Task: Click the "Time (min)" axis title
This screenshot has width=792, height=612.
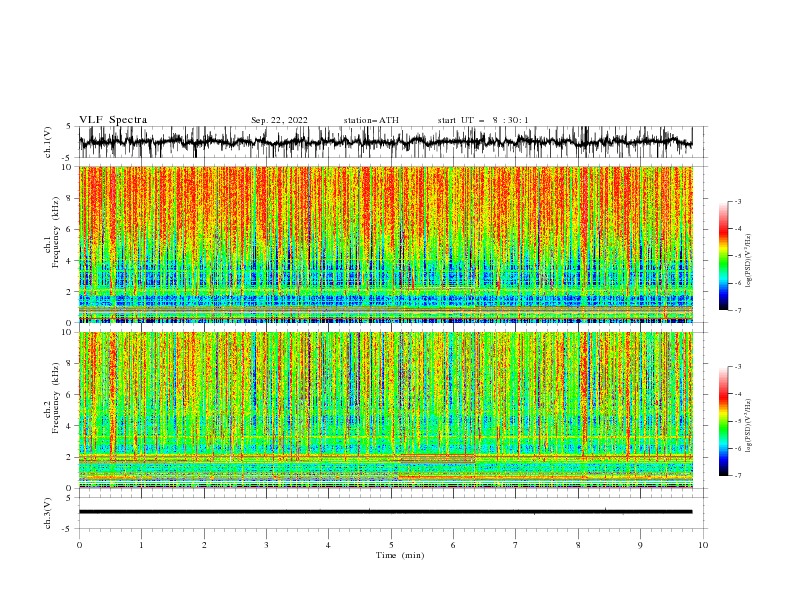Action: point(400,555)
